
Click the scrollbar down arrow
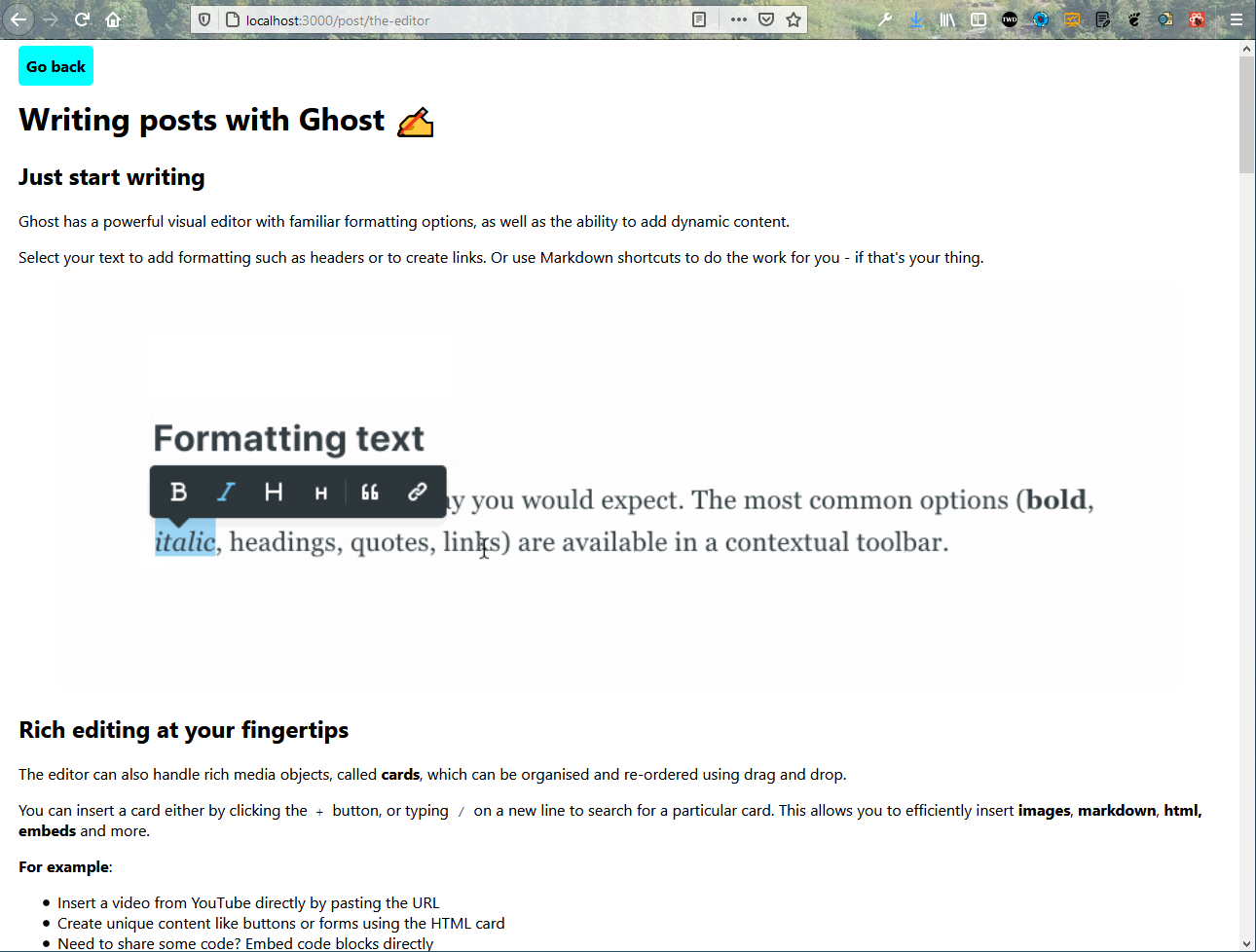coord(1247,943)
